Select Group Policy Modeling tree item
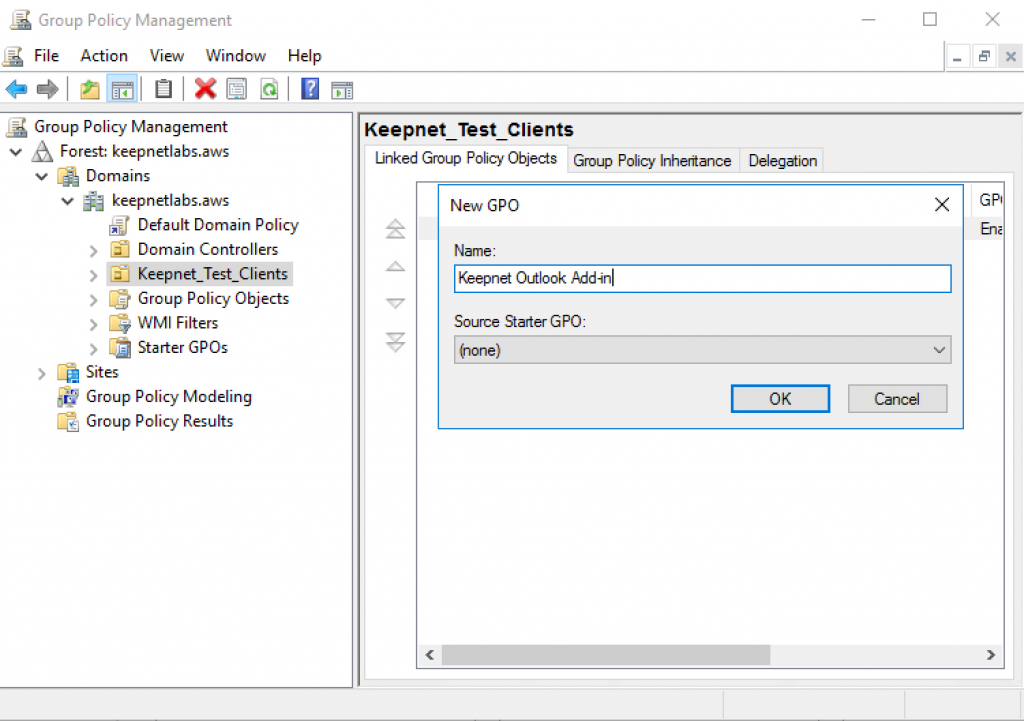Screen dimensions: 1024x721 pyautogui.click(x=168, y=396)
